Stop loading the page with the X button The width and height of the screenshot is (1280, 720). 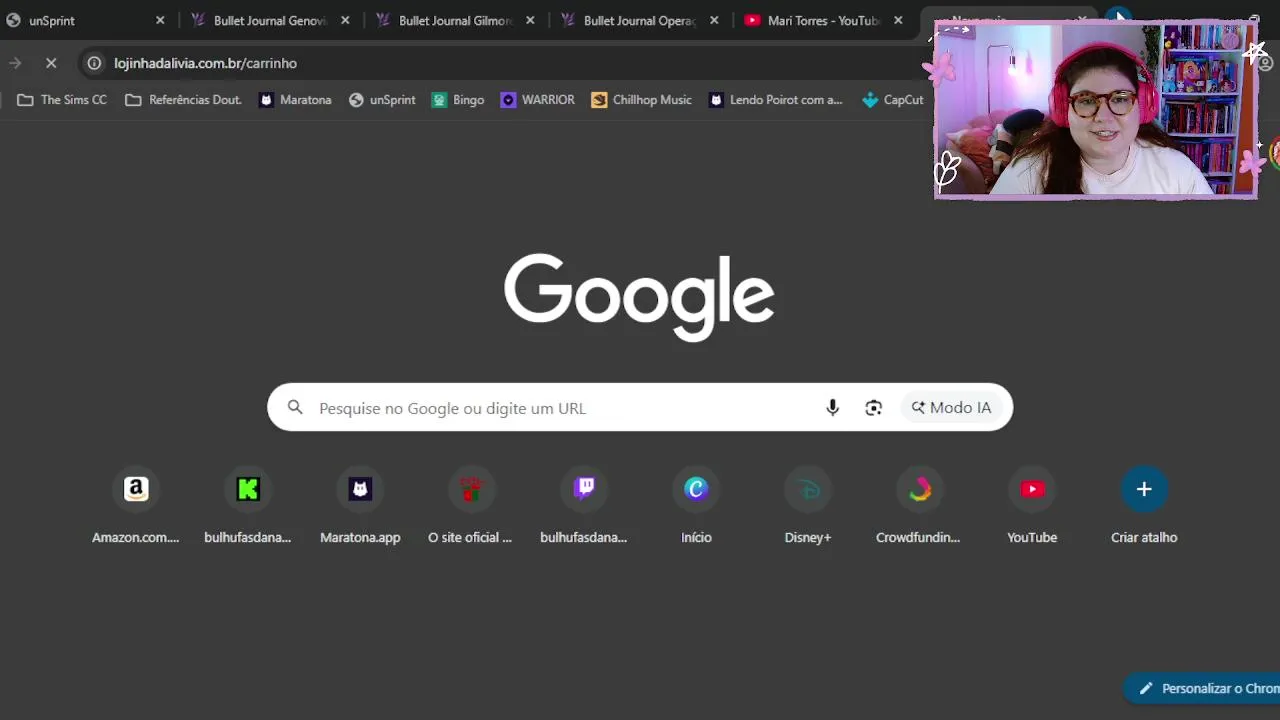[x=51, y=63]
